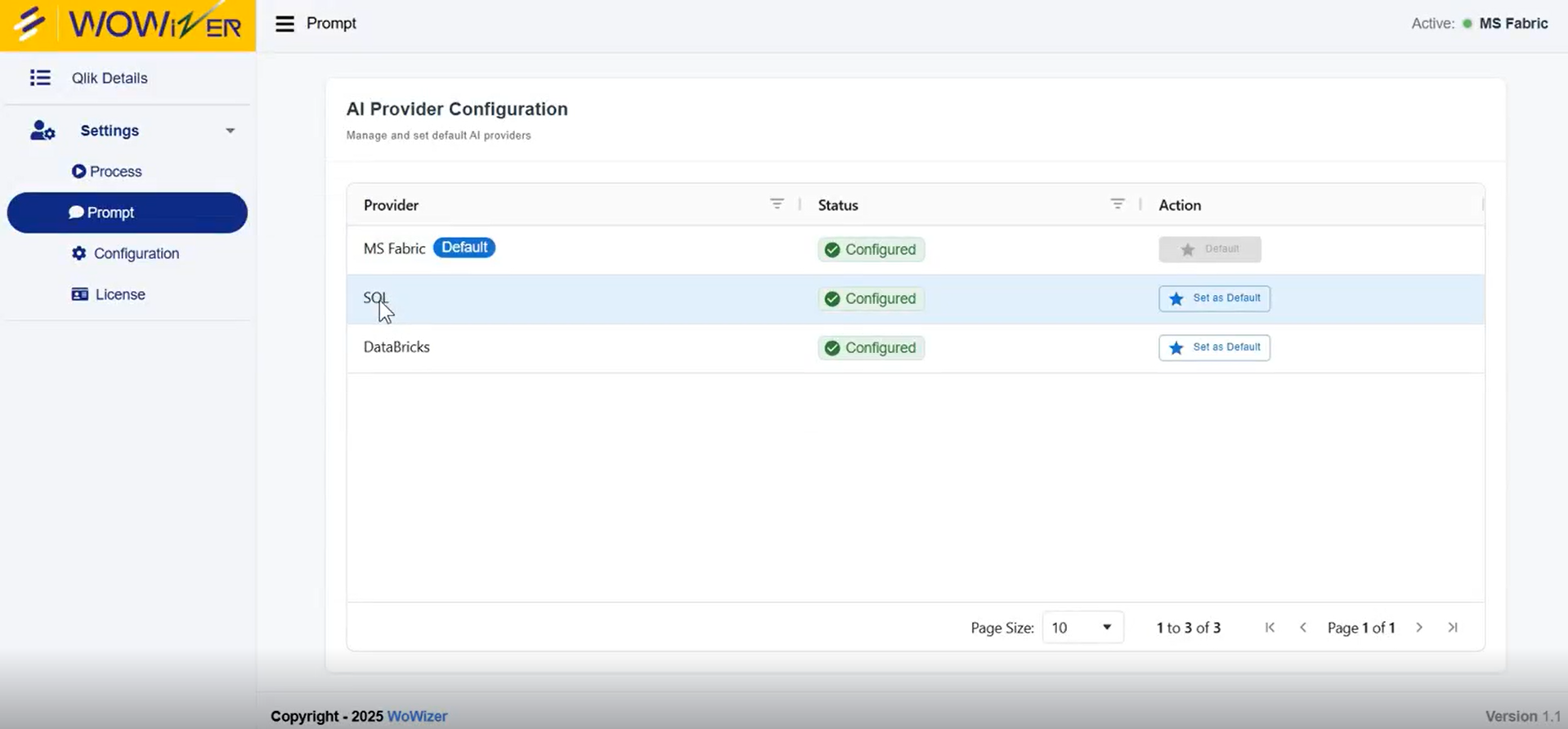Sort by the Provider column header
The height and width of the screenshot is (729, 1568).
coord(391,205)
